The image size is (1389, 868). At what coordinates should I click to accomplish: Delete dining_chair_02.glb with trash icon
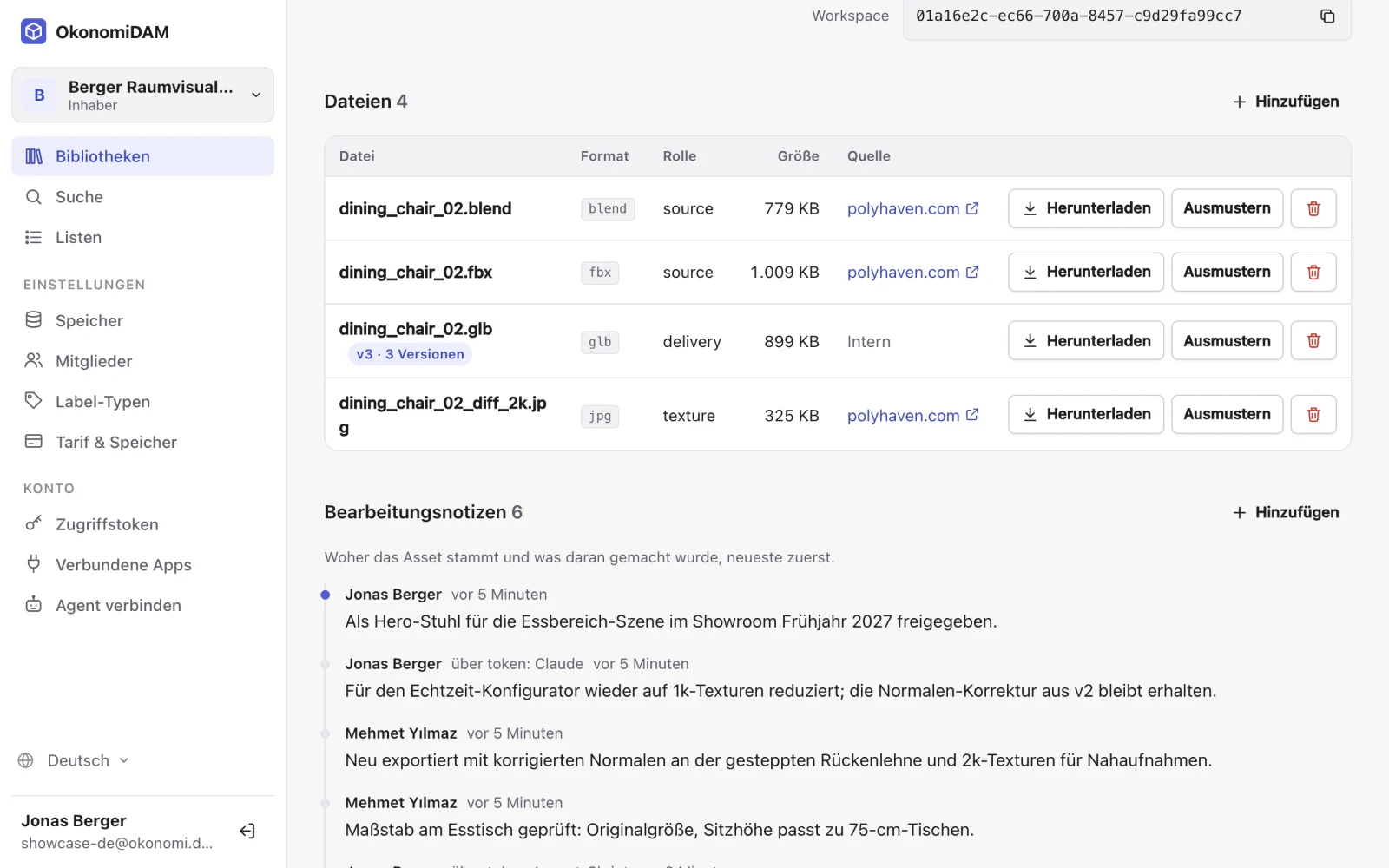tap(1313, 341)
